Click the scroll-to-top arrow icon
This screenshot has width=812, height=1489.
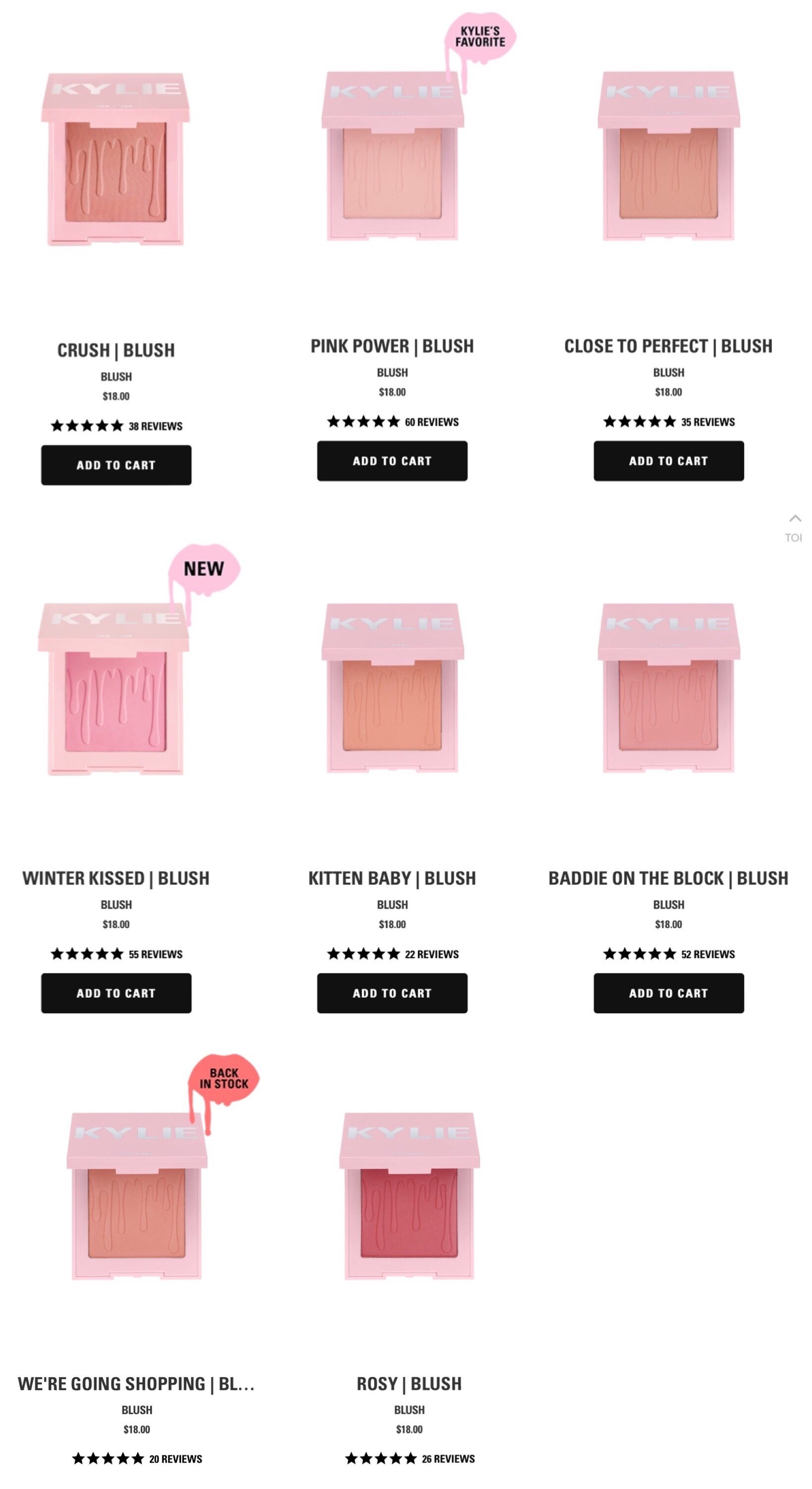(795, 518)
